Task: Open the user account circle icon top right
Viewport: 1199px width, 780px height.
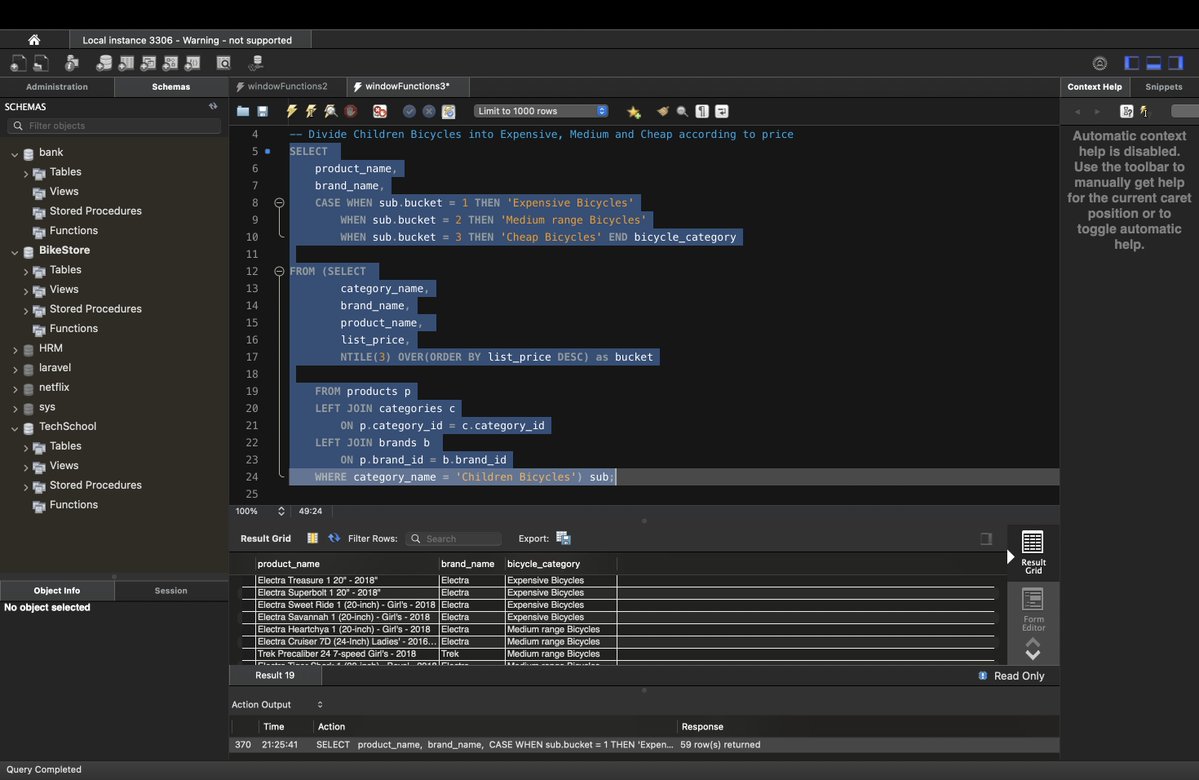Action: tap(1100, 63)
